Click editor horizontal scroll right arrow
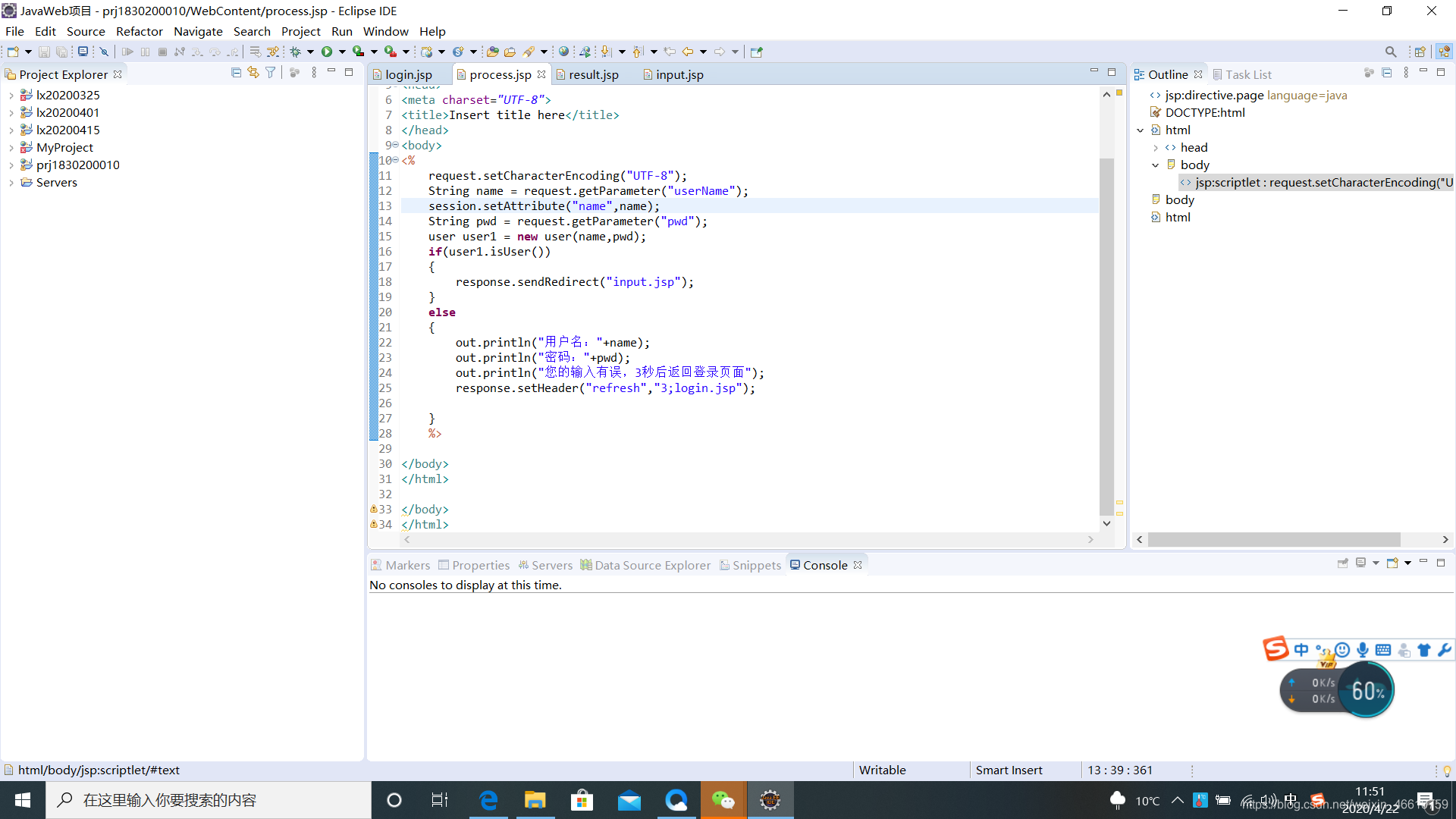1456x819 pixels. click(x=1090, y=539)
